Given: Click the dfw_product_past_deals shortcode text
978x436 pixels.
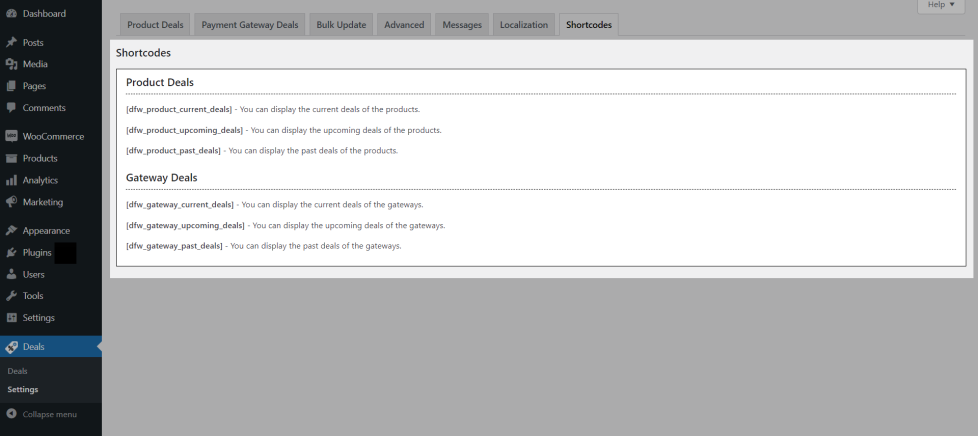Looking at the screenshot, I should click(x=173, y=151).
